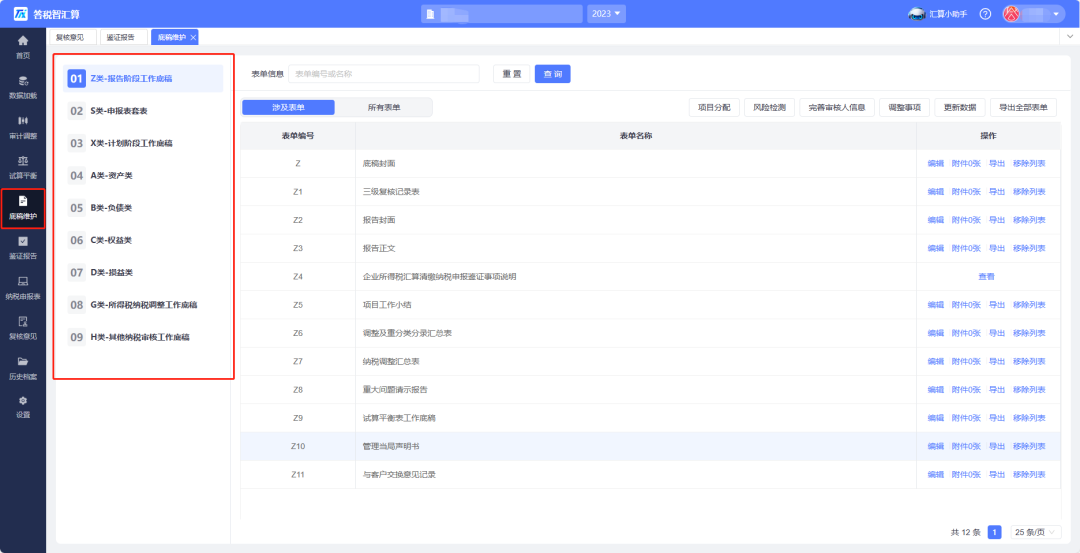Open 试算平衡 in the sidebar
Viewport: 1080px width, 553px height.
pyautogui.click(x=23, y=167)
